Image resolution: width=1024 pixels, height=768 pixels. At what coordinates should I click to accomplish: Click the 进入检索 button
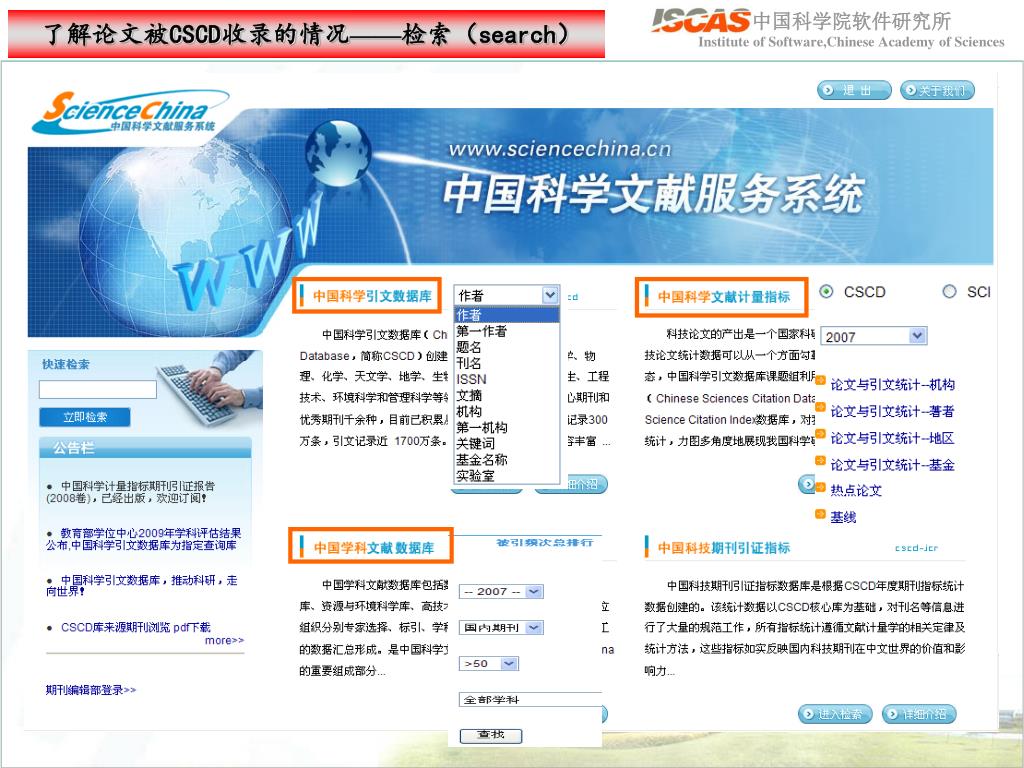pyautogui.click(x=835, y=714)
